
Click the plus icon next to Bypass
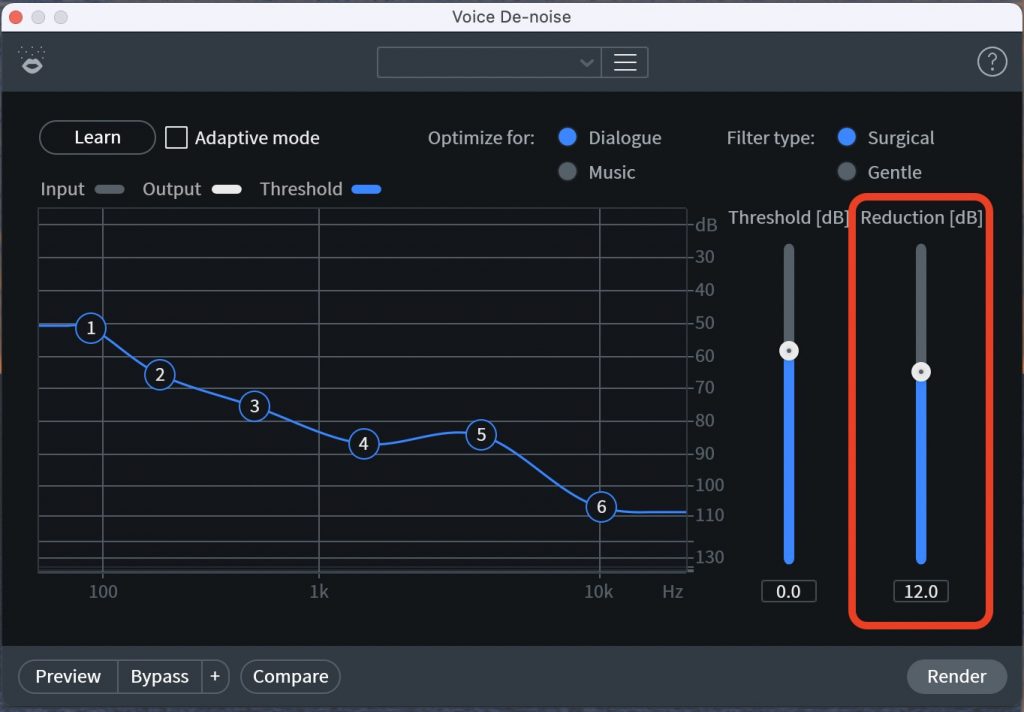215,677
